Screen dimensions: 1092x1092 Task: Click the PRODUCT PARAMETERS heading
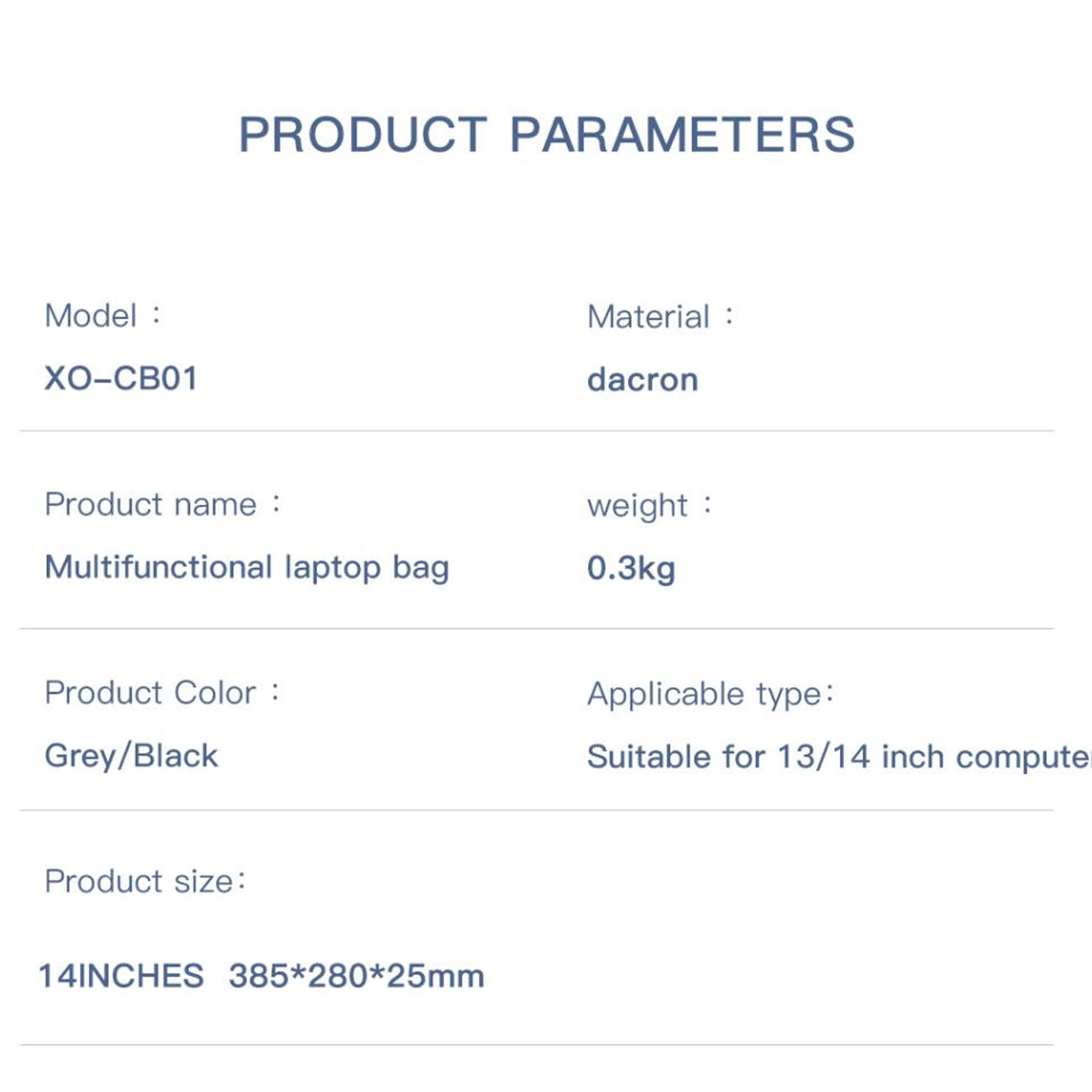[x=546, y=134]
